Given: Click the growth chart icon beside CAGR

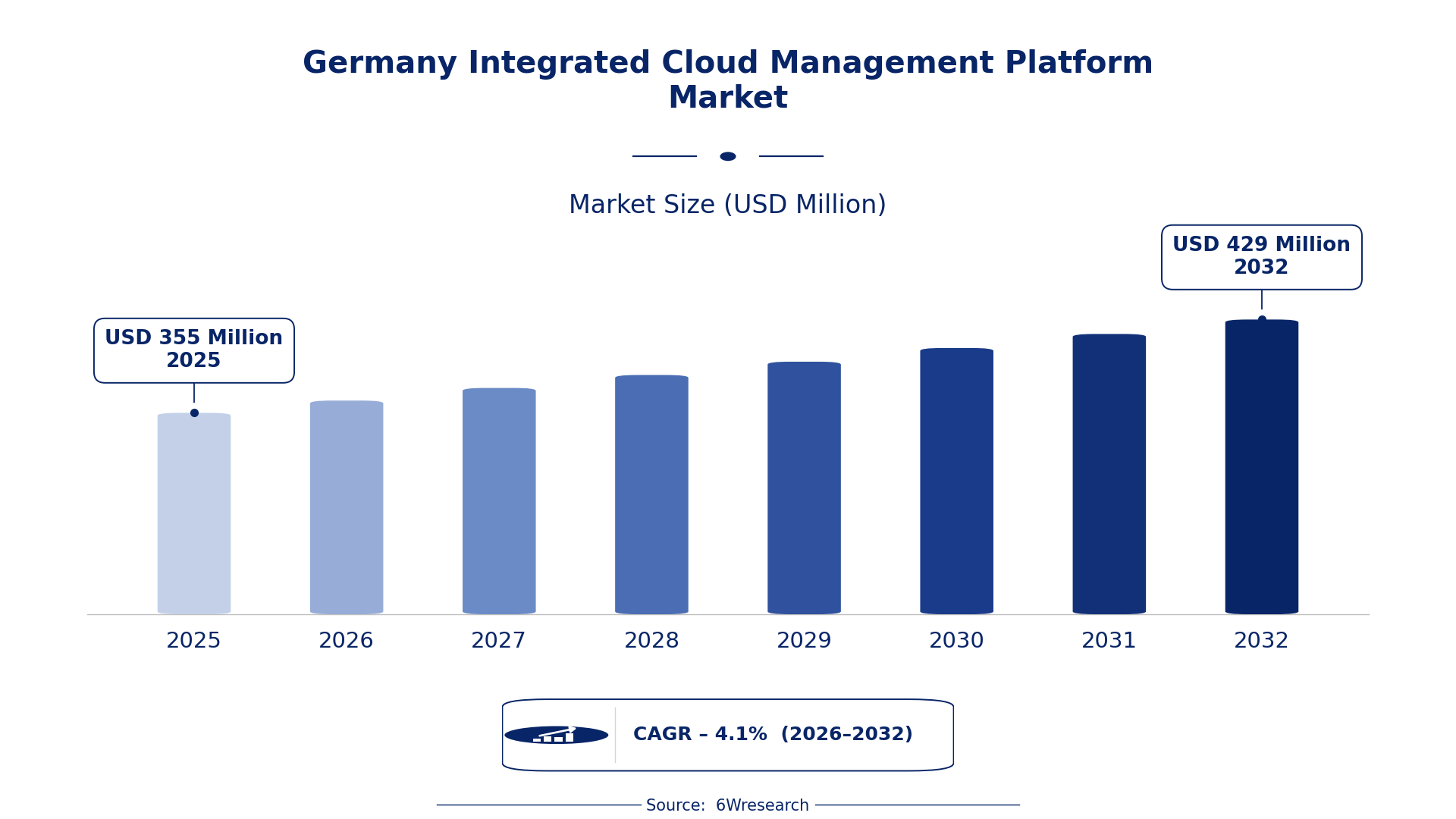Looking at the screenshot, I should click(557, 735).
